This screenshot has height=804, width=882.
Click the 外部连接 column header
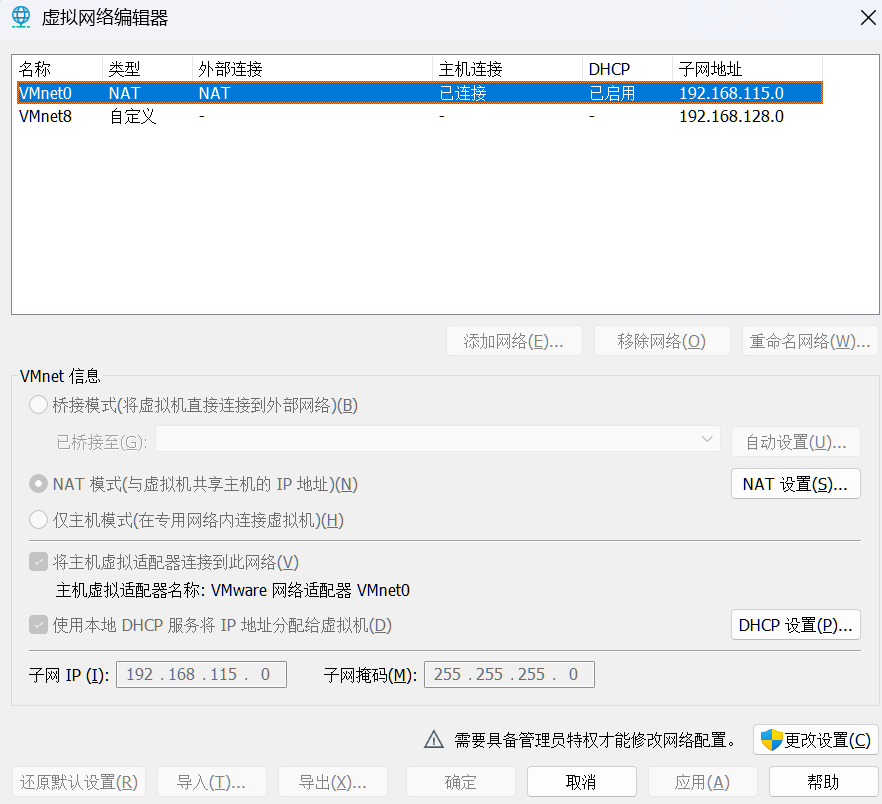(312, 69)
